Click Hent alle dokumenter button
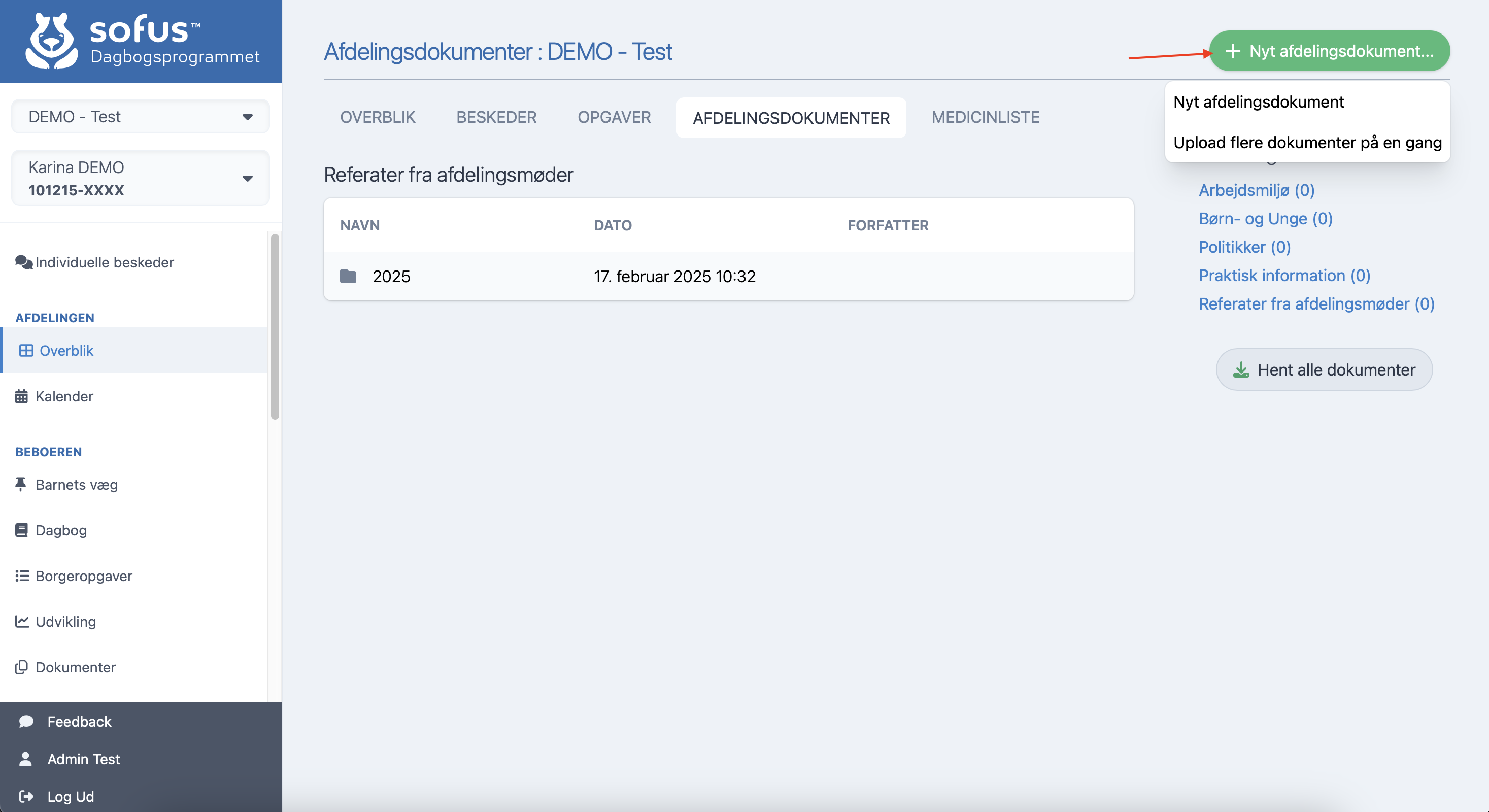 (1324, 369)
